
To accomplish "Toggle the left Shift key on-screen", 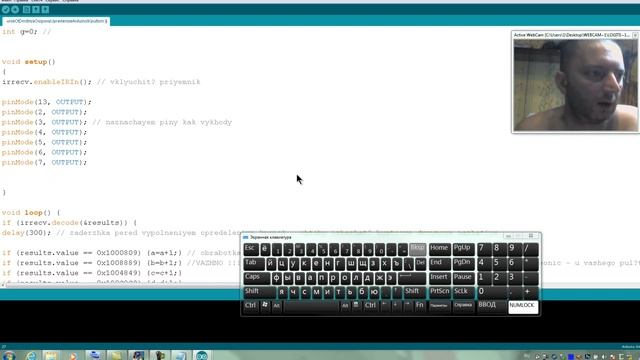I will [x=260, y=292].
